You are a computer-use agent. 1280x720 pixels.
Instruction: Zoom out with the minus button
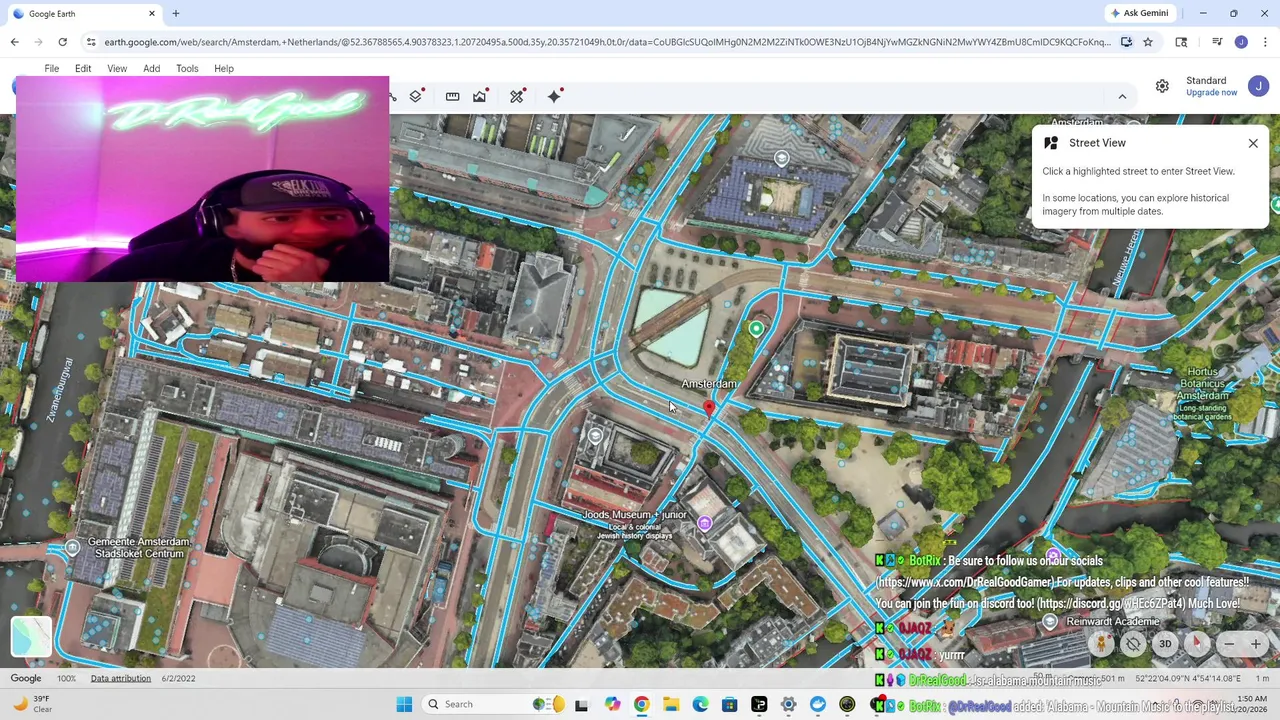pos(1229,644)
